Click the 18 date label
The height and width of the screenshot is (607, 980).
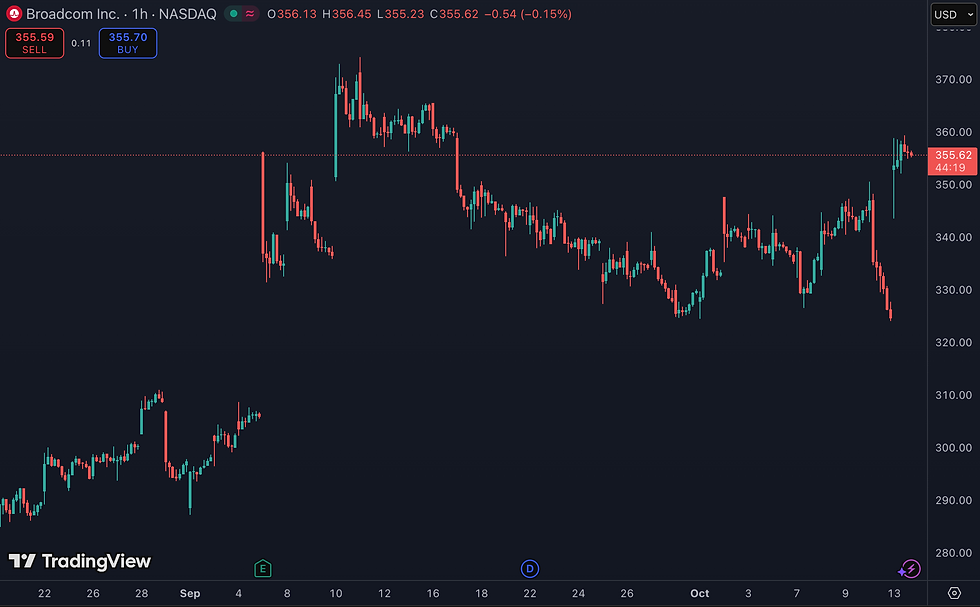point(481,593)
